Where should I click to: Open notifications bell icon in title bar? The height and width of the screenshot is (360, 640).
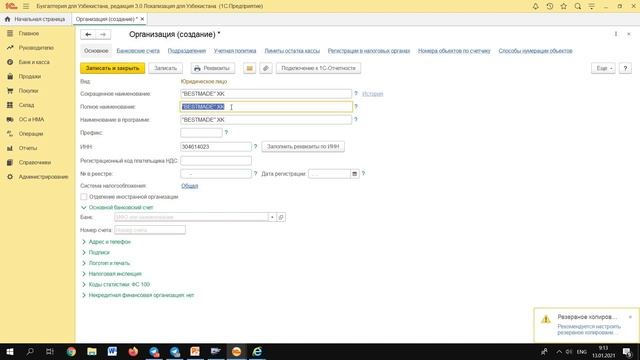pyautogui.click(x=536, y=6)
